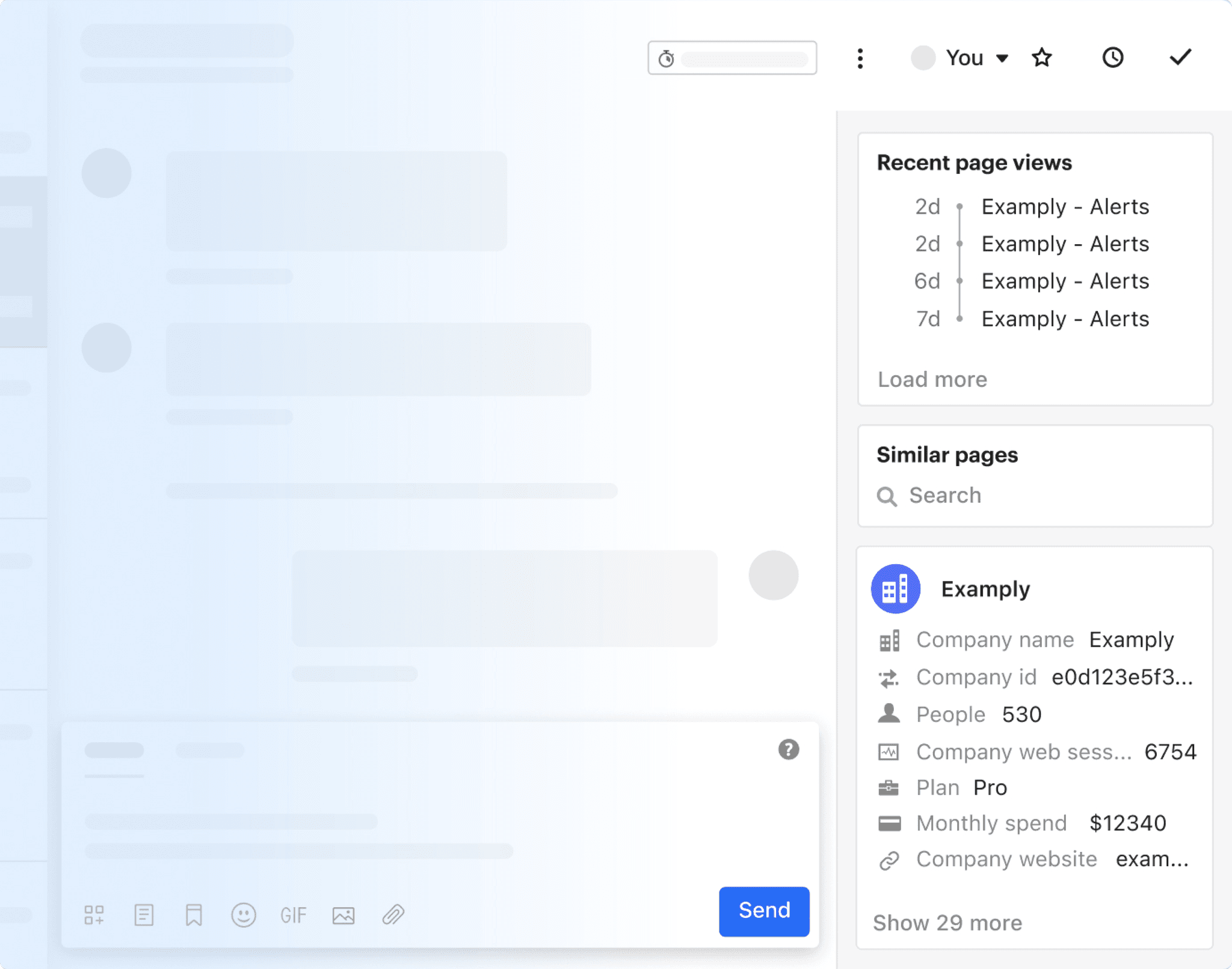The height and width of the screenshot is (969, 1232).
Task: Click the Company web sessions icon
Action: click(889, 752)
